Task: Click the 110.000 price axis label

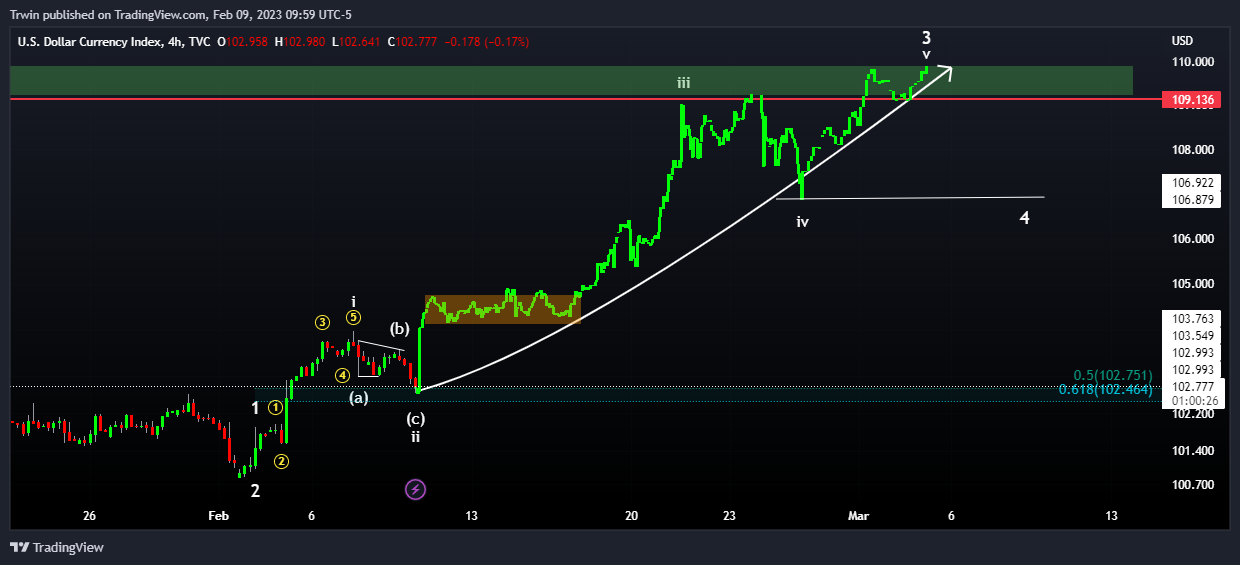Action: coord(1191,62)
